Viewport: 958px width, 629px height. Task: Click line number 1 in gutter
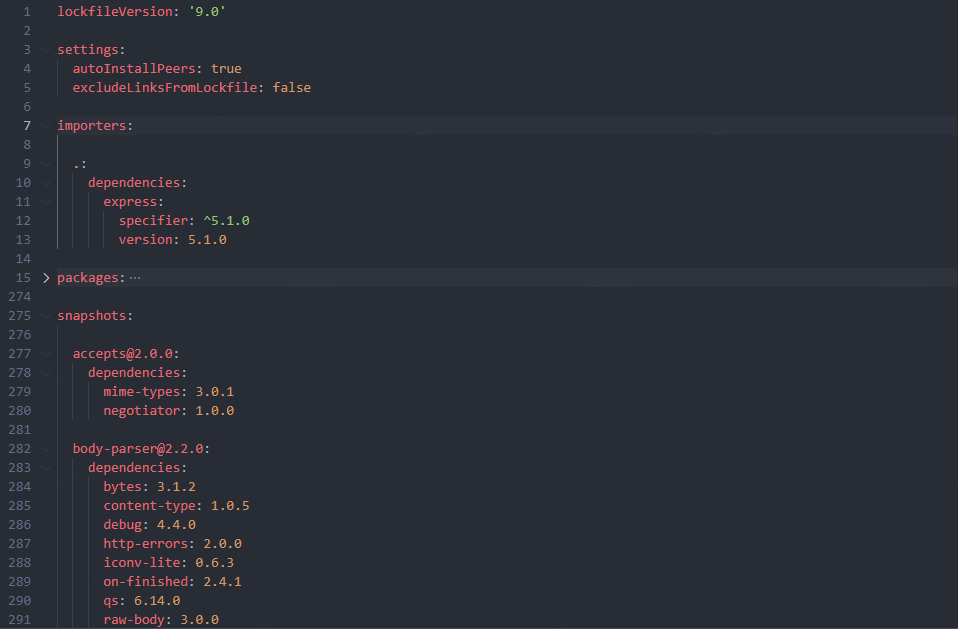tap(27, 12)
